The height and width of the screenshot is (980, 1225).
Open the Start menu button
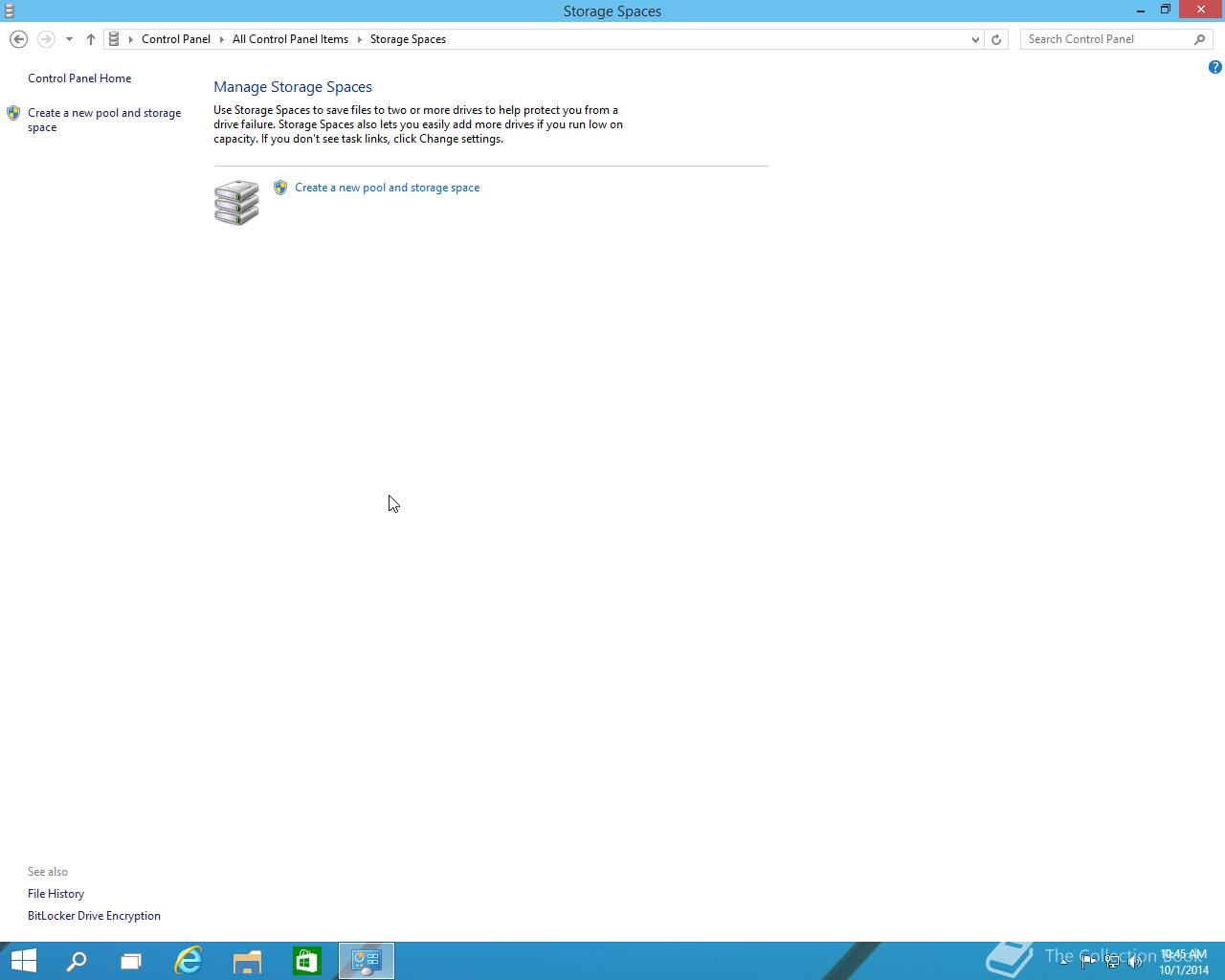point(23,961)
